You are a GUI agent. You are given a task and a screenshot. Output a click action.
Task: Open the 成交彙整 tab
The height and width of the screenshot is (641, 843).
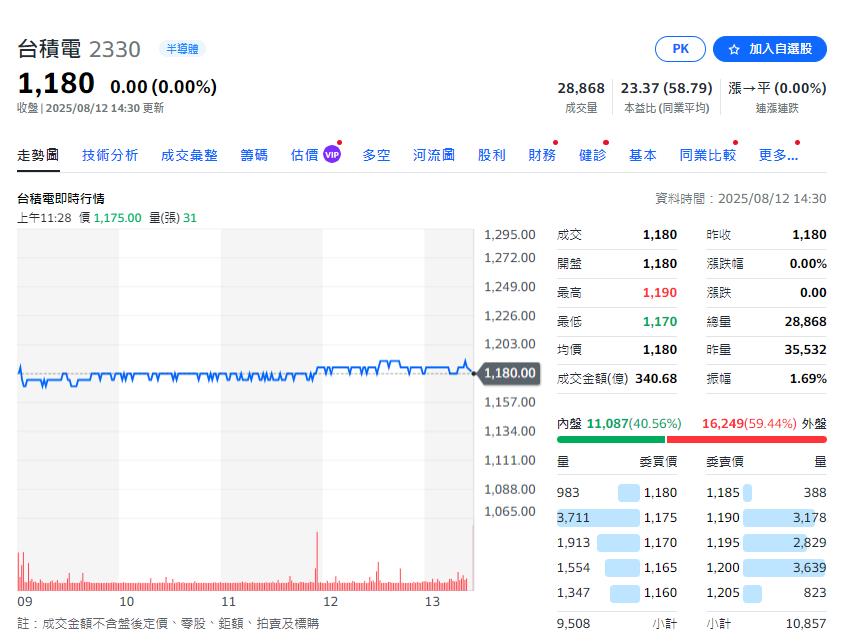189,155
